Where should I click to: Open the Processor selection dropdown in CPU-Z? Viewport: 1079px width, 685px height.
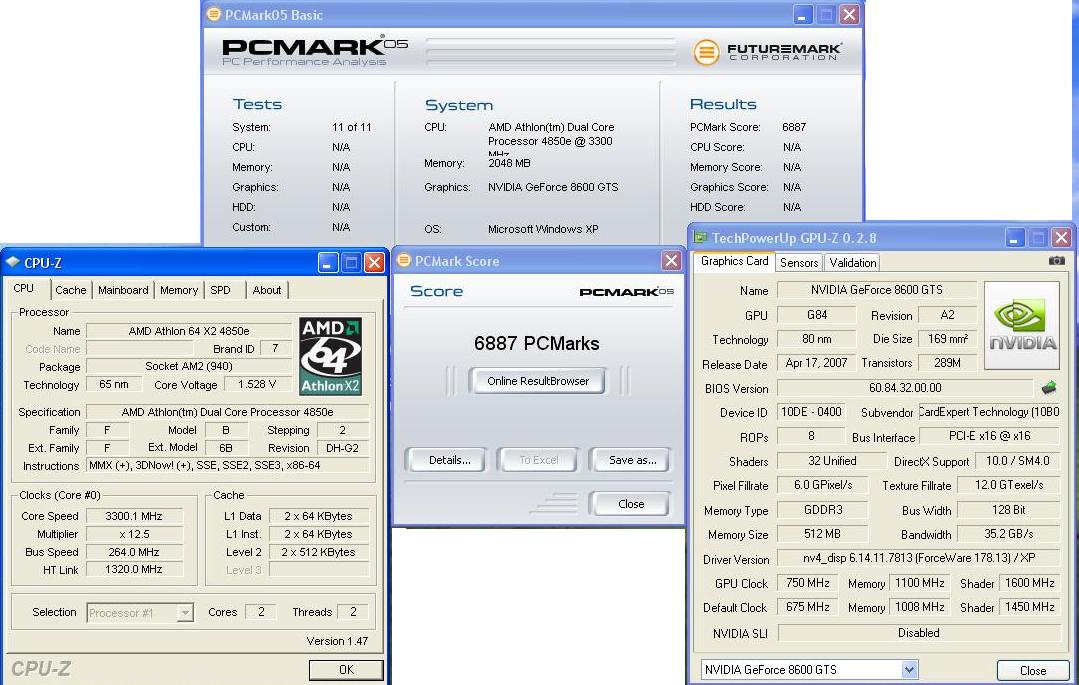point(184,613)
